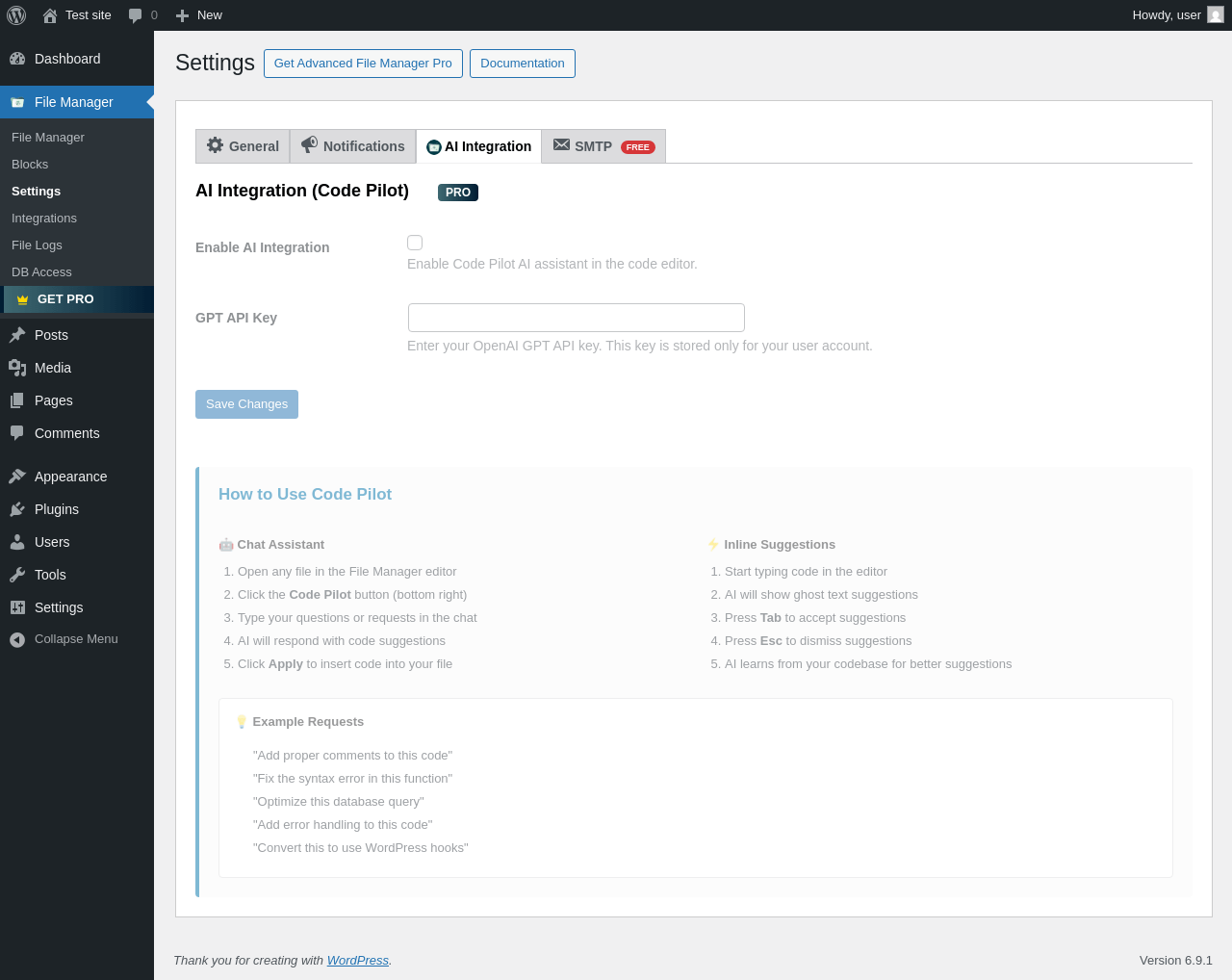1232x980 pixels.
Task: Click the Pages icon in sidebar
Action: pyautogui.click(x=17, y=400)
